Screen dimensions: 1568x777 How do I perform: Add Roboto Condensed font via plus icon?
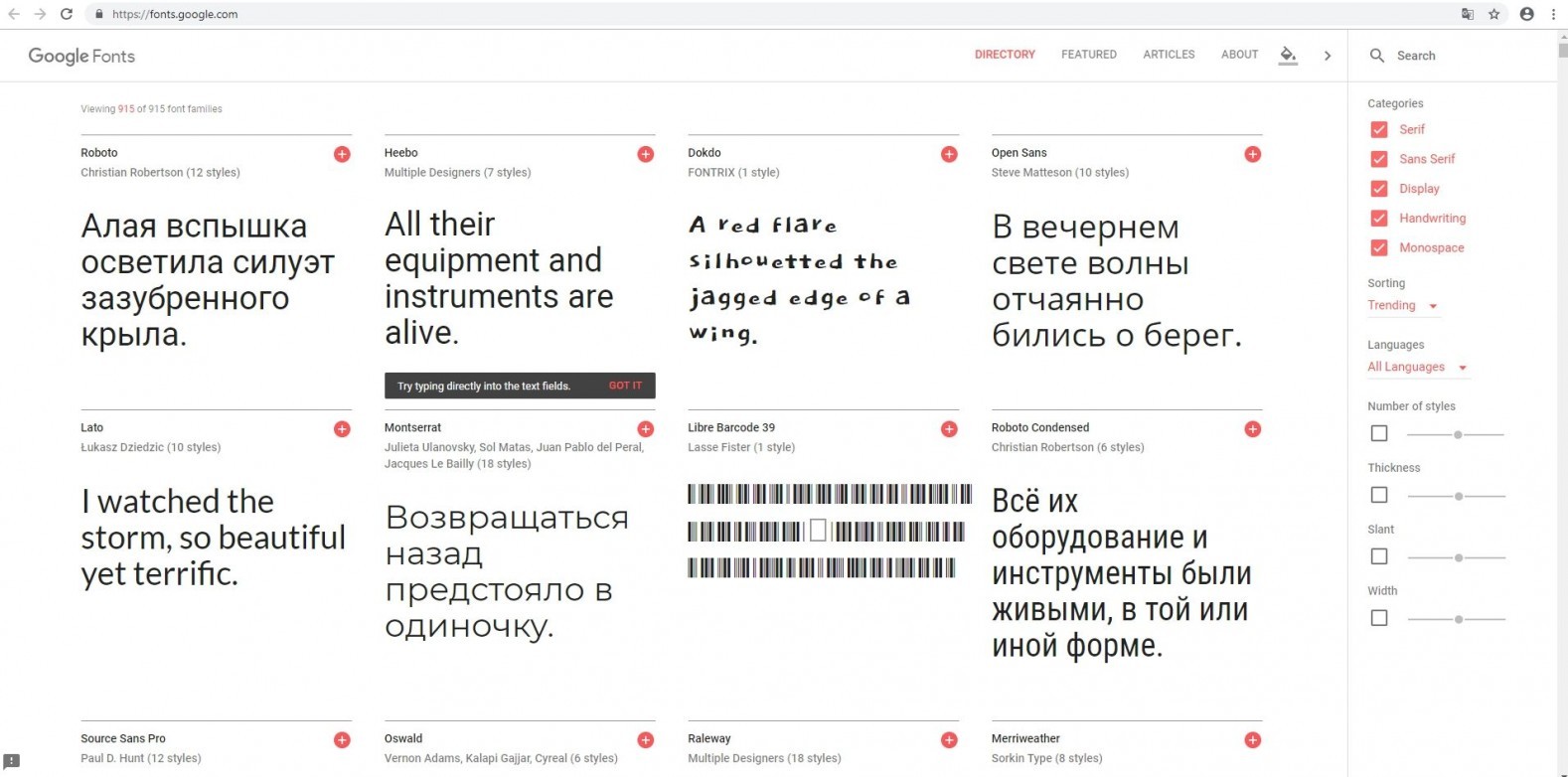click(x=1253, y=429)
